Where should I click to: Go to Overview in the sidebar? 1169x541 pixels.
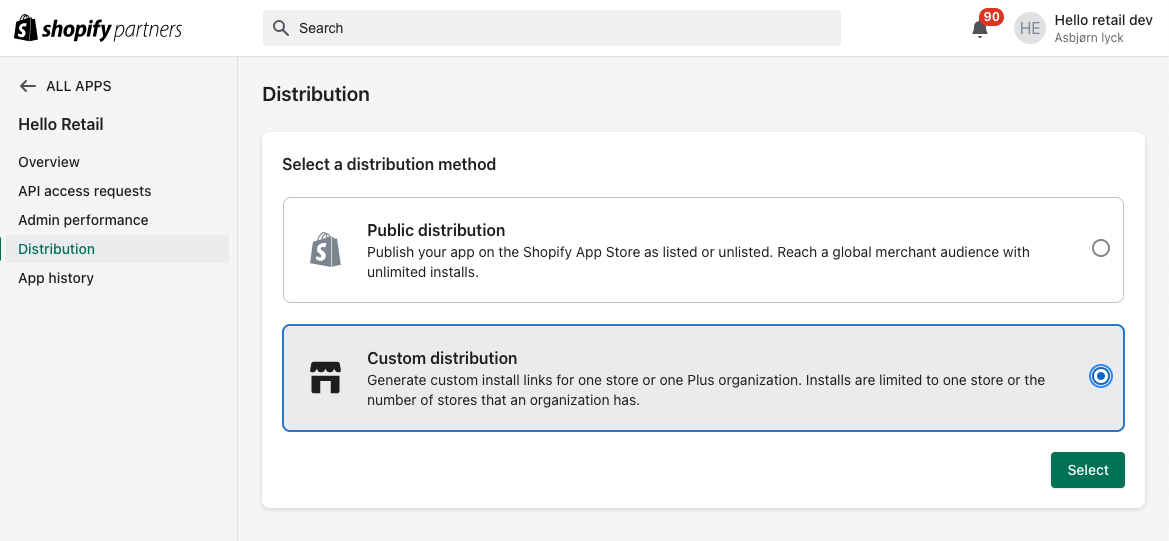point(49,162)
